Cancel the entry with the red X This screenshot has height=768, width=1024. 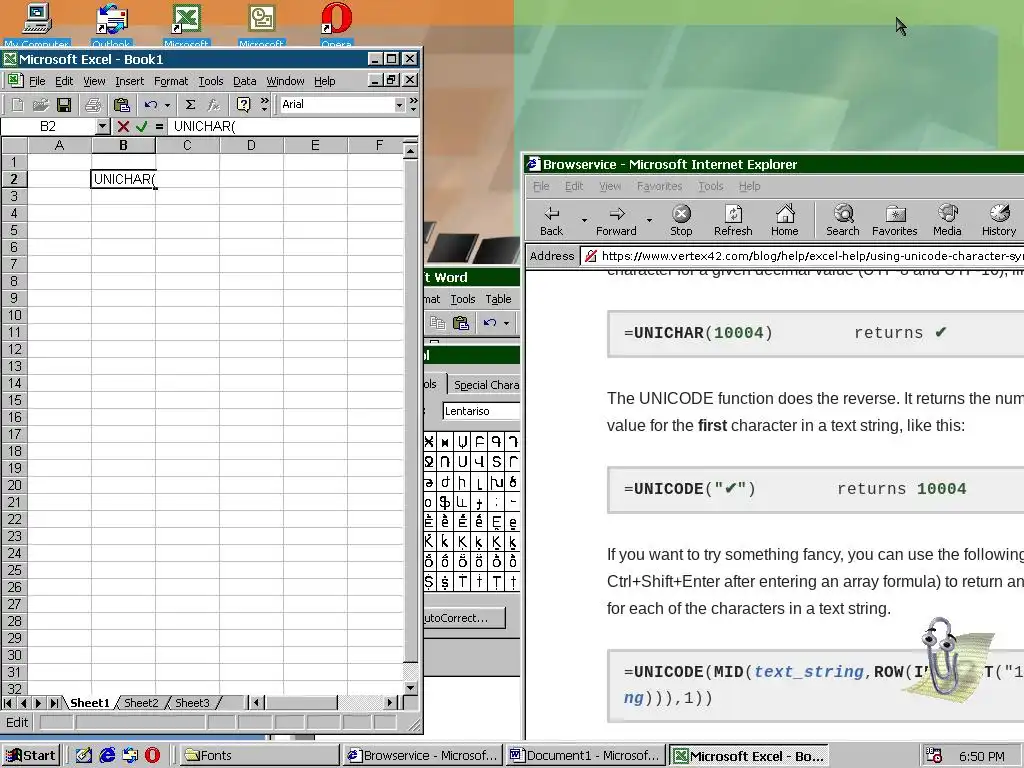click(123, 127)
